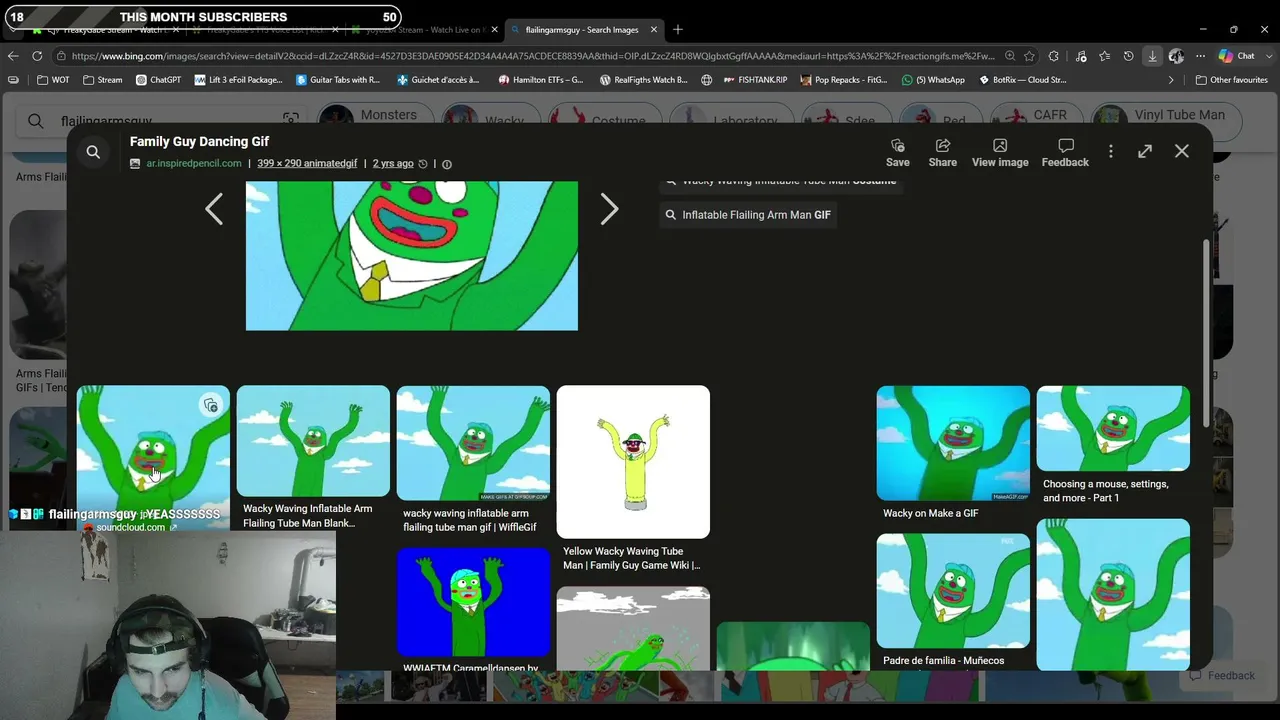Open Guitar Tabs bookmark
This screenshot has width=1280, height=720.
coord(338,80)
